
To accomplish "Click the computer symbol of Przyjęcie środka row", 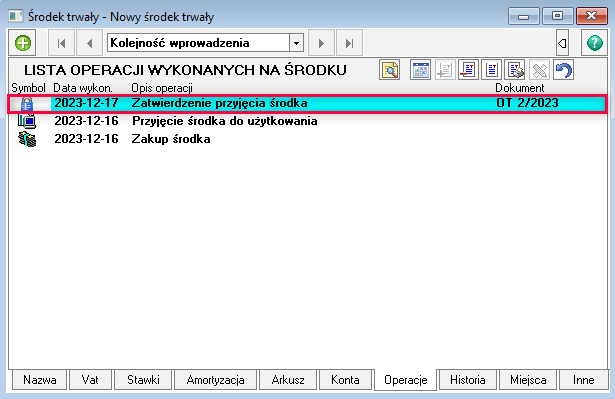I will tap(27, 121).
